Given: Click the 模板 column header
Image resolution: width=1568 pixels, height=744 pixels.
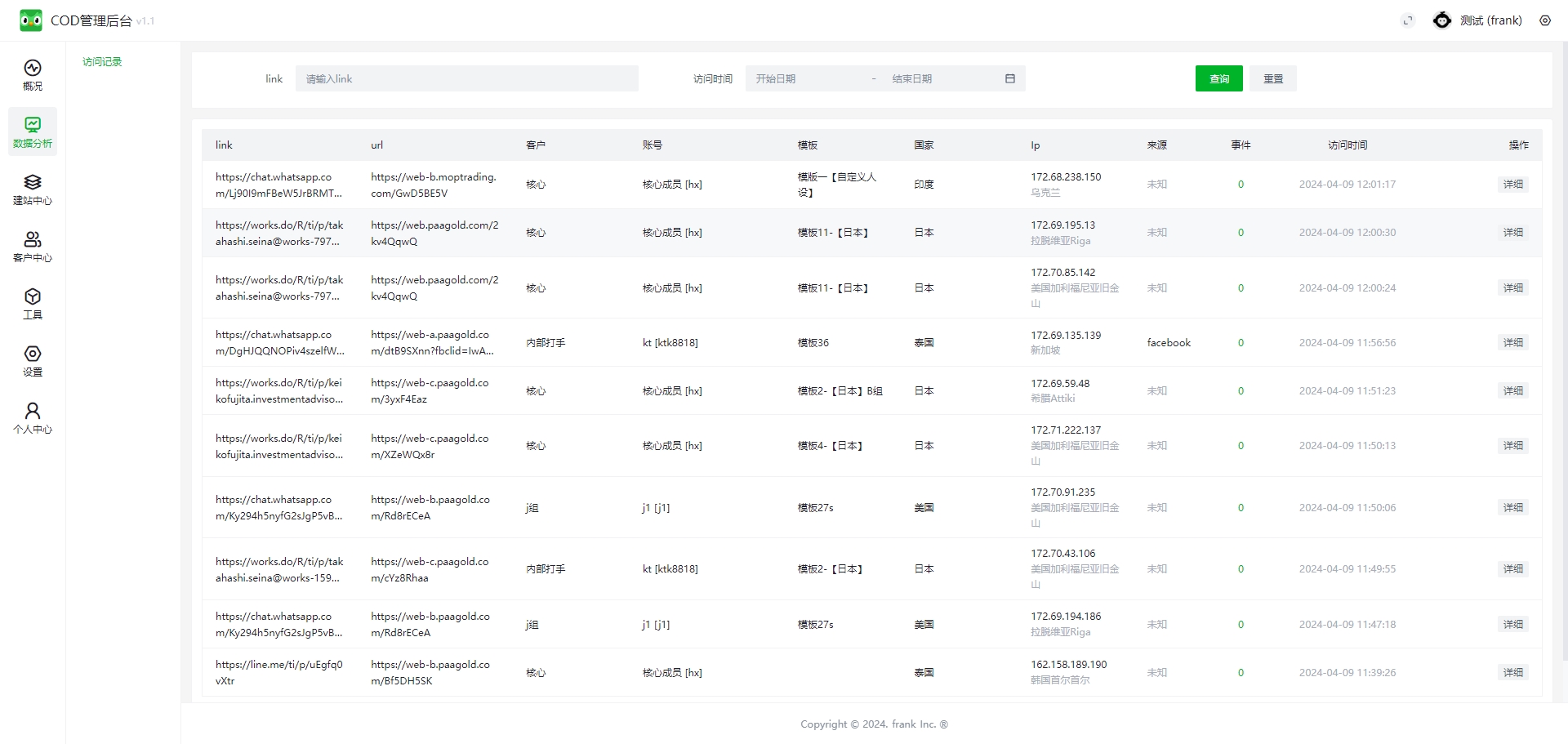Looking at the screenshot, I should [x=808, y=145].
